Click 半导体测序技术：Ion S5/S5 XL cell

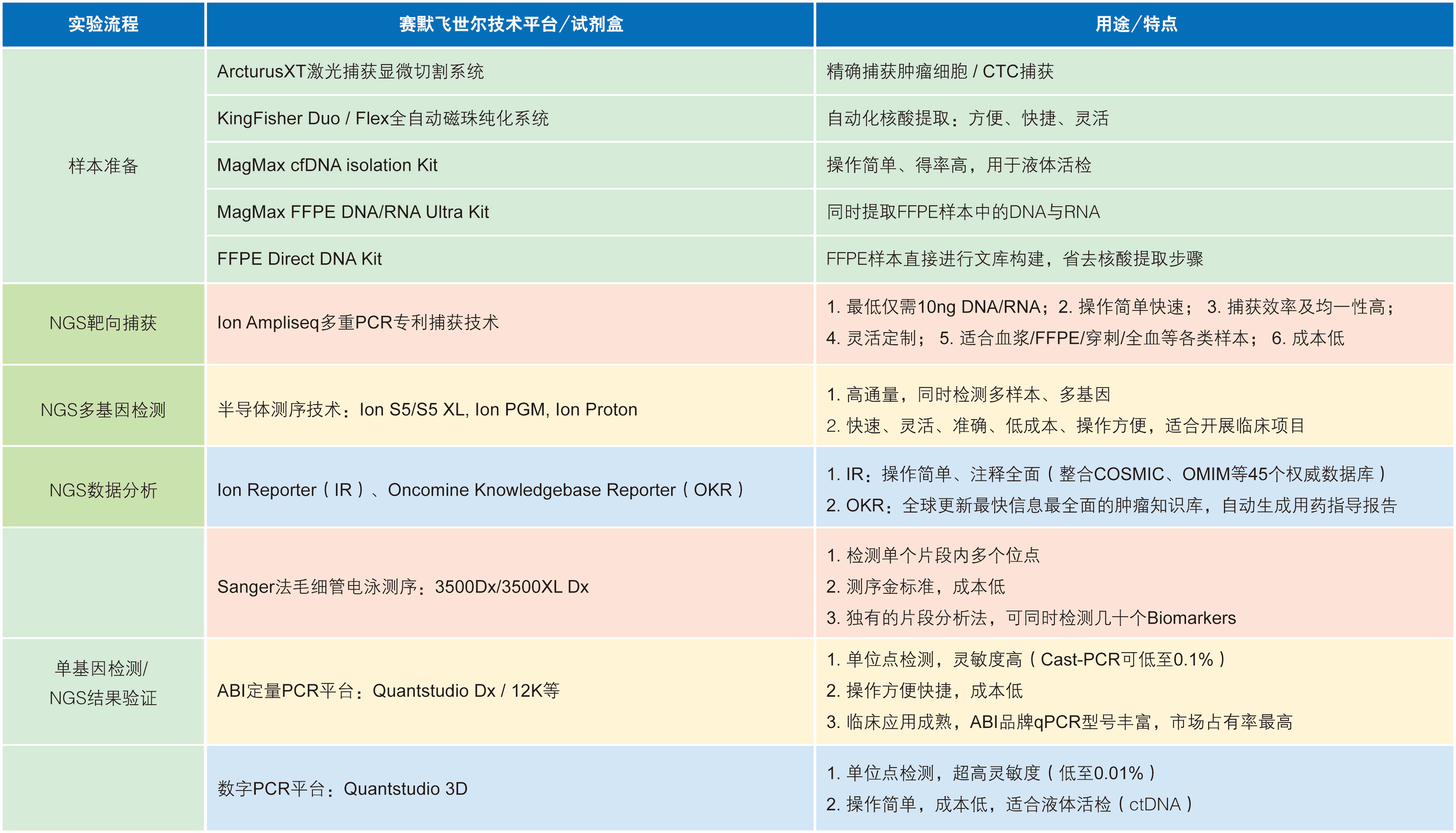click(510, 405)
